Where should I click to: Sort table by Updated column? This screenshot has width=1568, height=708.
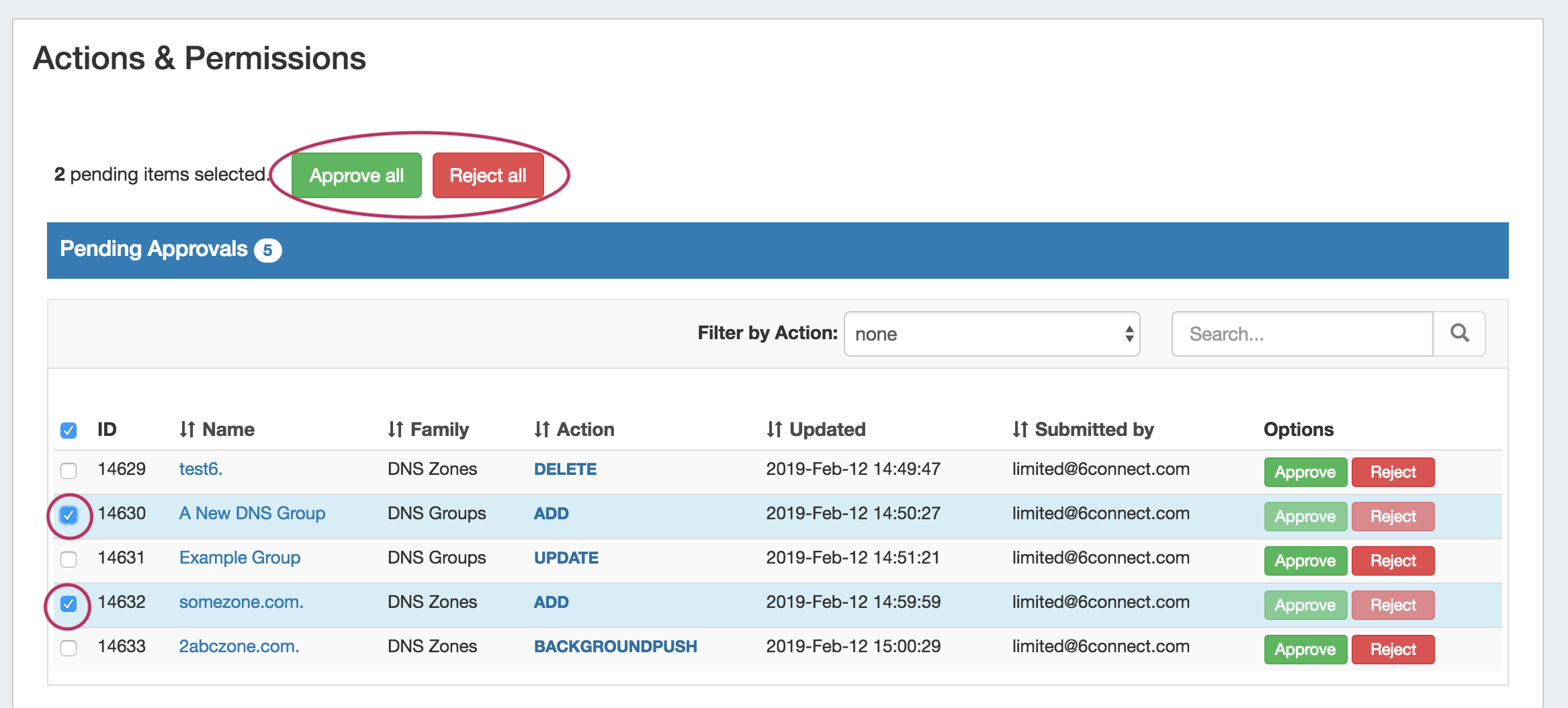(x=816, y=429)
